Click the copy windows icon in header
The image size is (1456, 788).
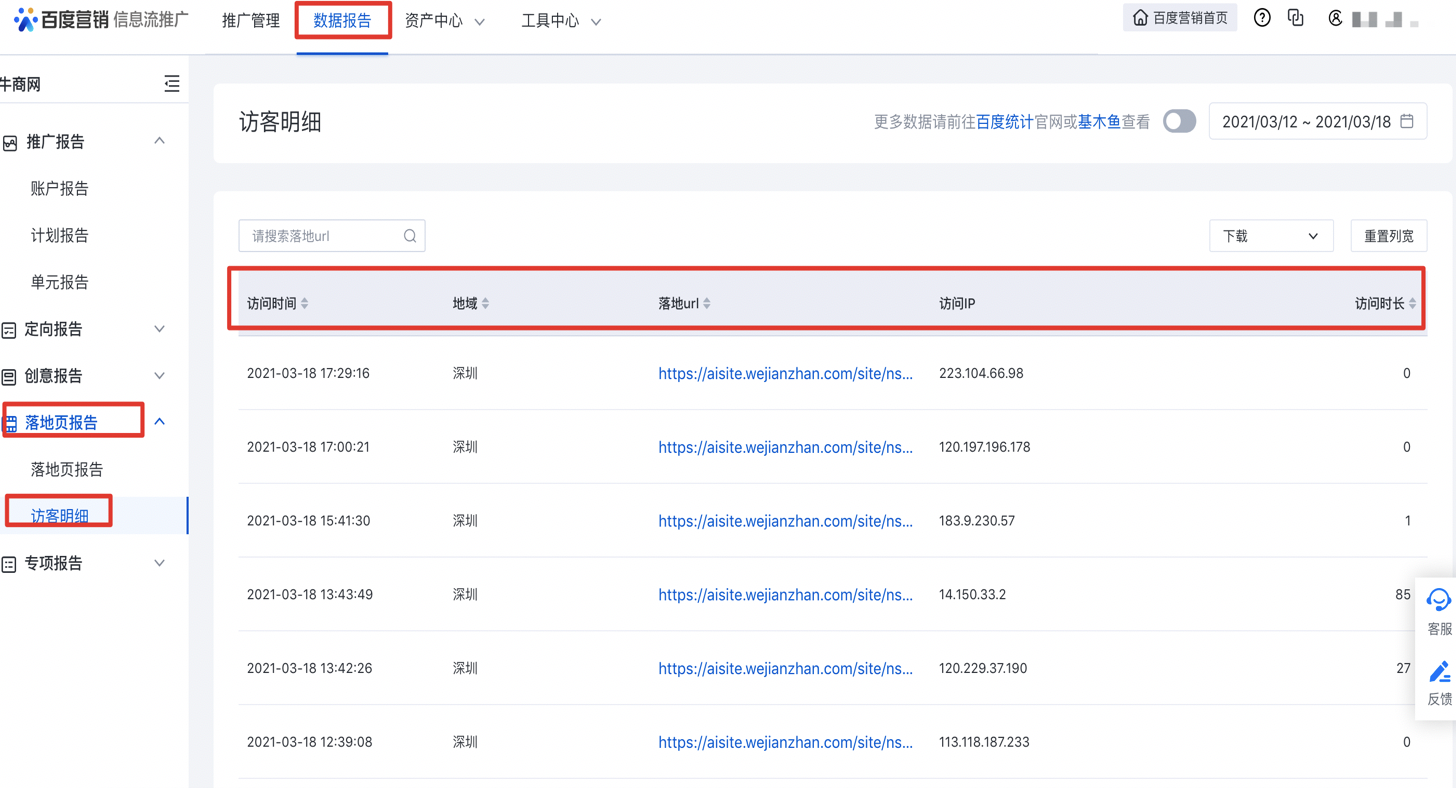[x=1296, y=18]
